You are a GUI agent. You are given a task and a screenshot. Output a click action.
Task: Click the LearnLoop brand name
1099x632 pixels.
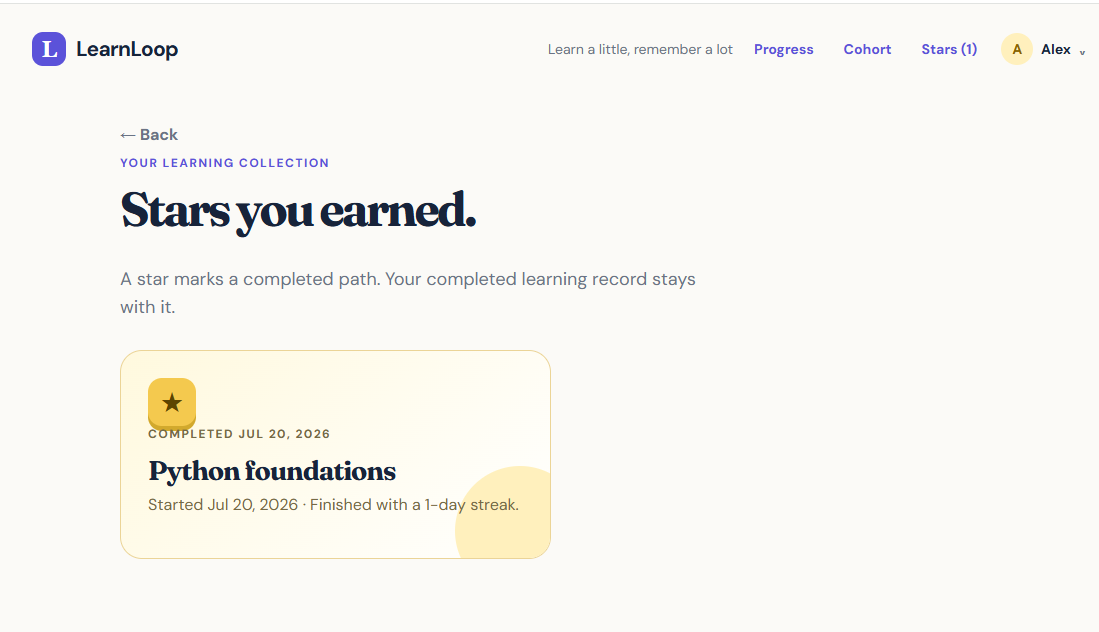pos(127,49)
